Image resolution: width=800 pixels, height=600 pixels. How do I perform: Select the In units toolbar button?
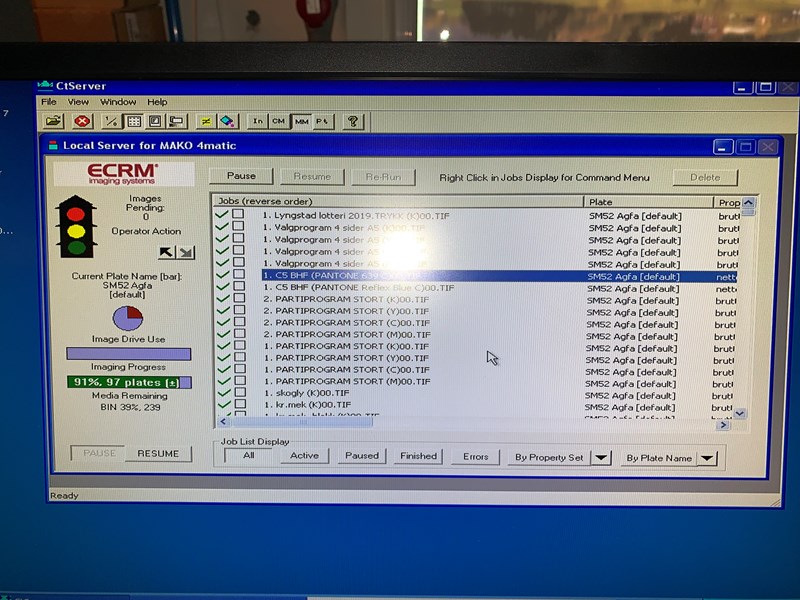pyautogui.click(x=257, y=121)
